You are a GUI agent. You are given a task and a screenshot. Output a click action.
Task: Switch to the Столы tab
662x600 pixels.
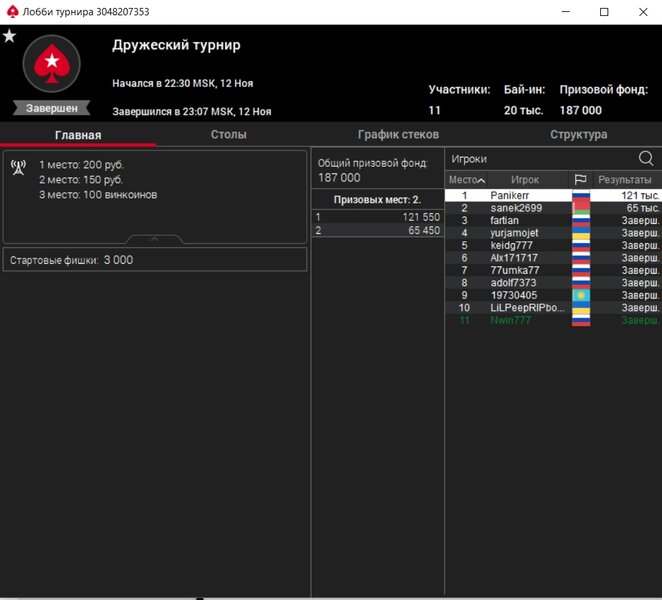click(228, 135)
